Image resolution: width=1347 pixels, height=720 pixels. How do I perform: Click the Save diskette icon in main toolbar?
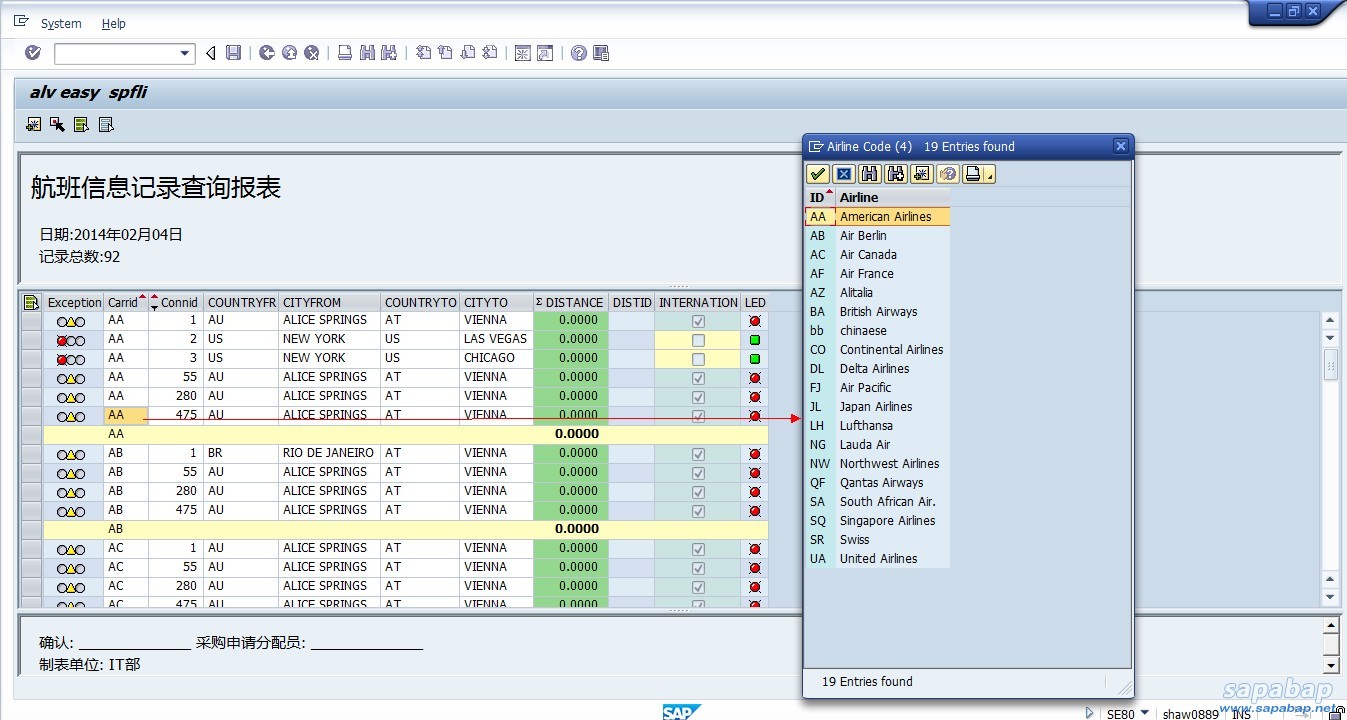[x=233, y=53]
